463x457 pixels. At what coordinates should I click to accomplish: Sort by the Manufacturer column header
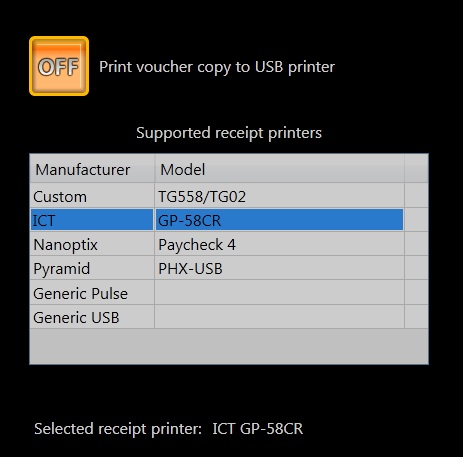tap(92, 169)
